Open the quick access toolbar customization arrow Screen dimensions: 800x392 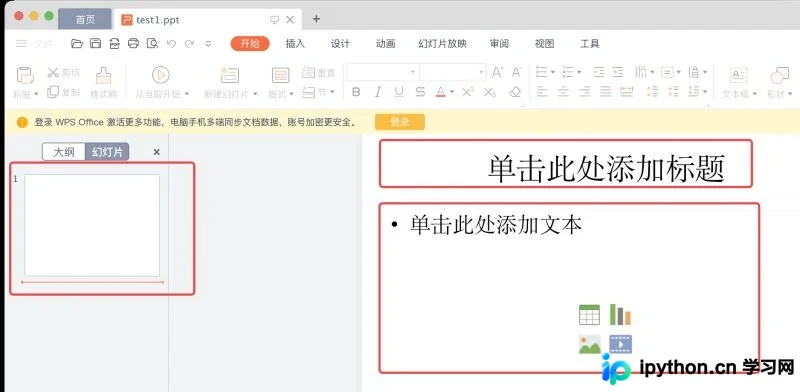pyautogui.click(x=208, y=44)
